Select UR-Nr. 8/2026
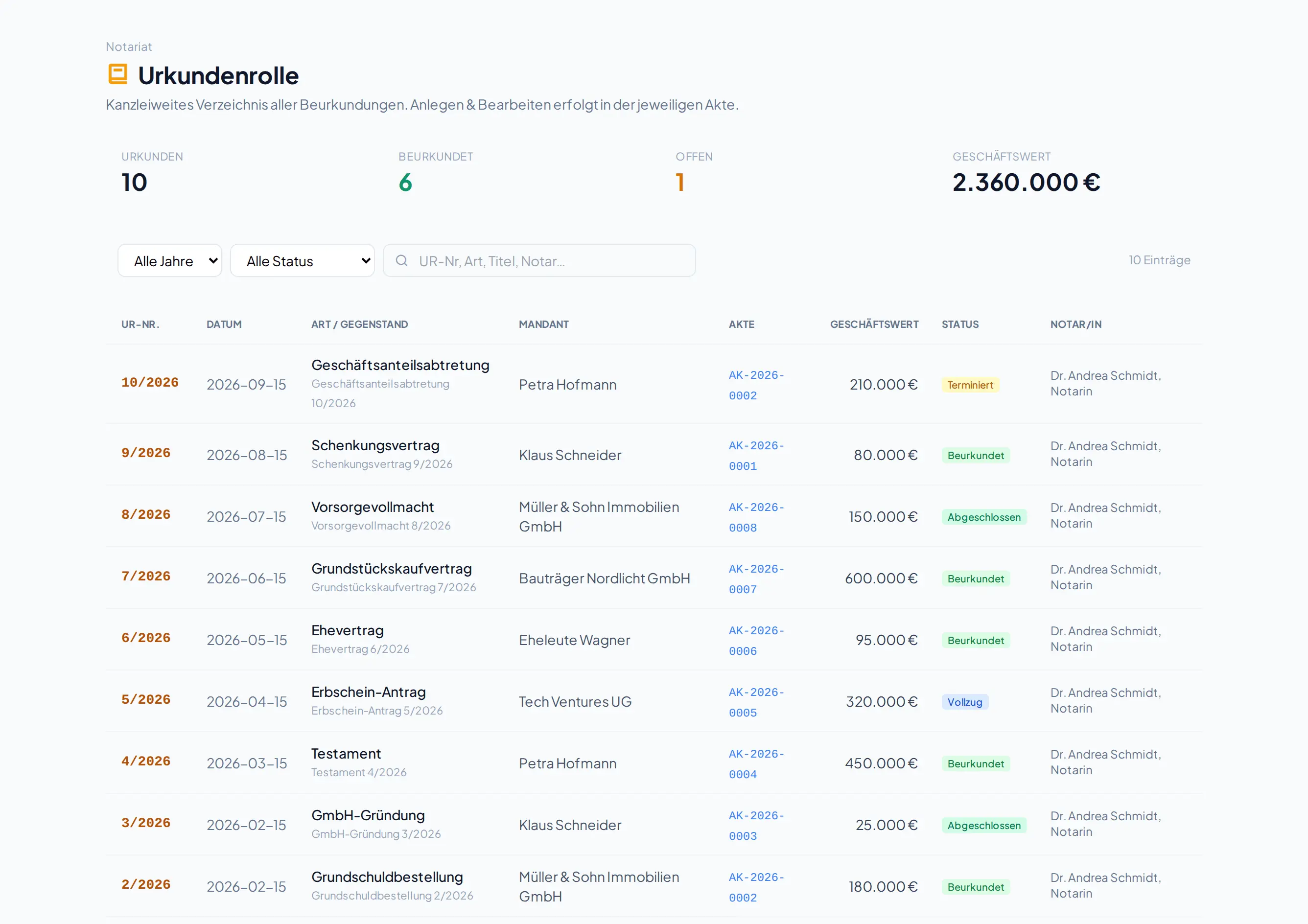 (x=146, y=514)
